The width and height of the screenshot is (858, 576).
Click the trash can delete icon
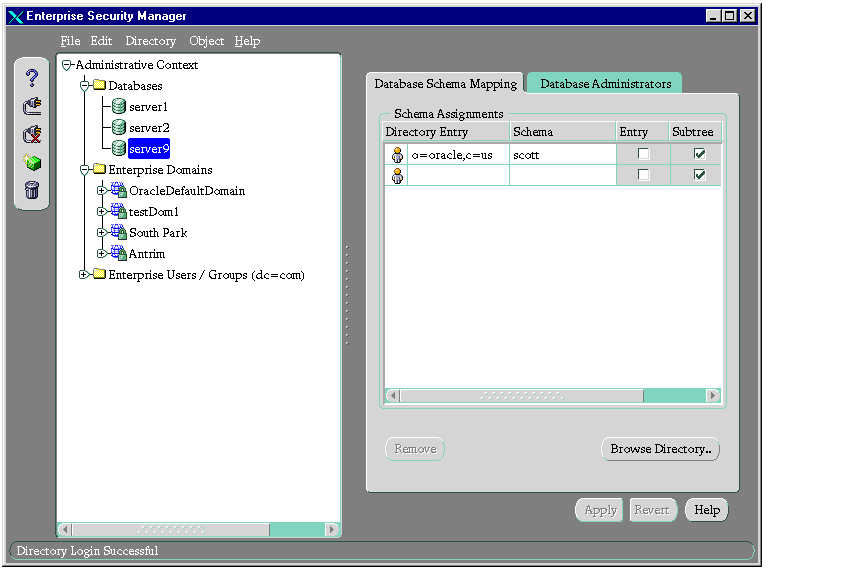pos(32,190)
